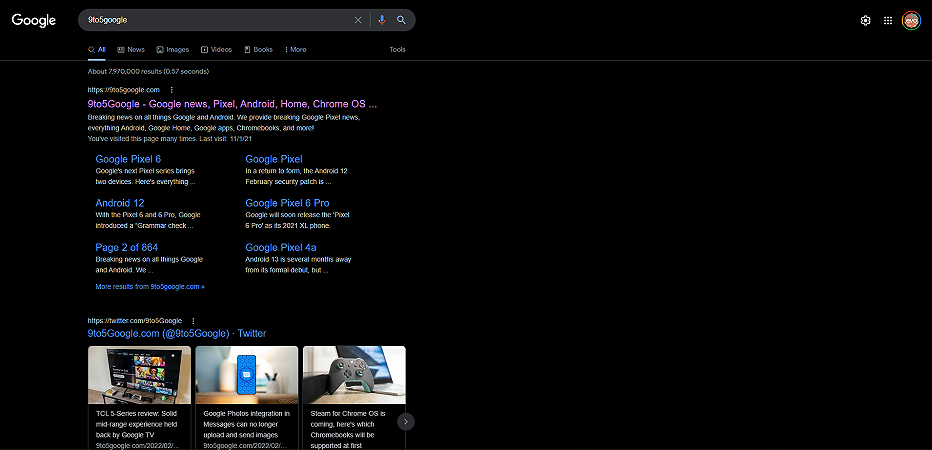Switch to the Books tab

tap(259, 50)
